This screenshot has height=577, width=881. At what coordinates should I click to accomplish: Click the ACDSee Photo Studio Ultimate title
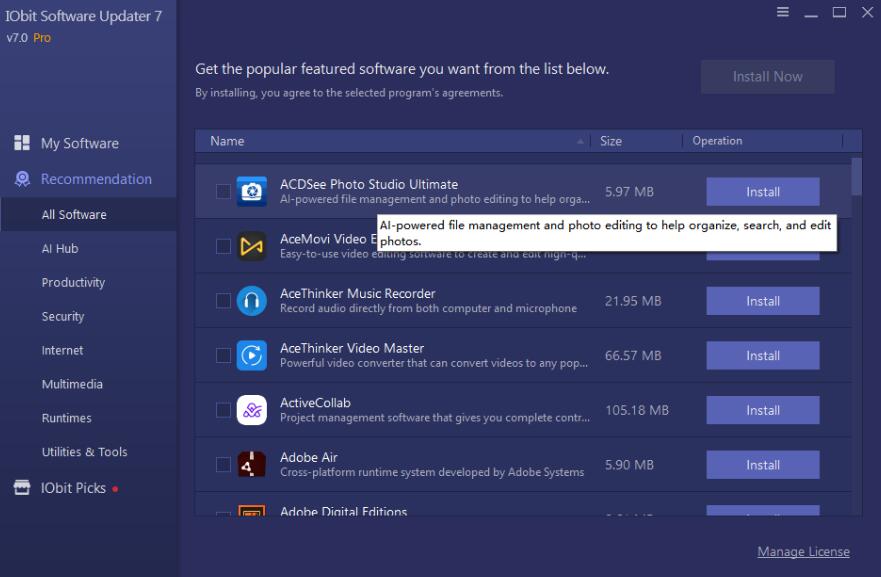click(369, 184)
